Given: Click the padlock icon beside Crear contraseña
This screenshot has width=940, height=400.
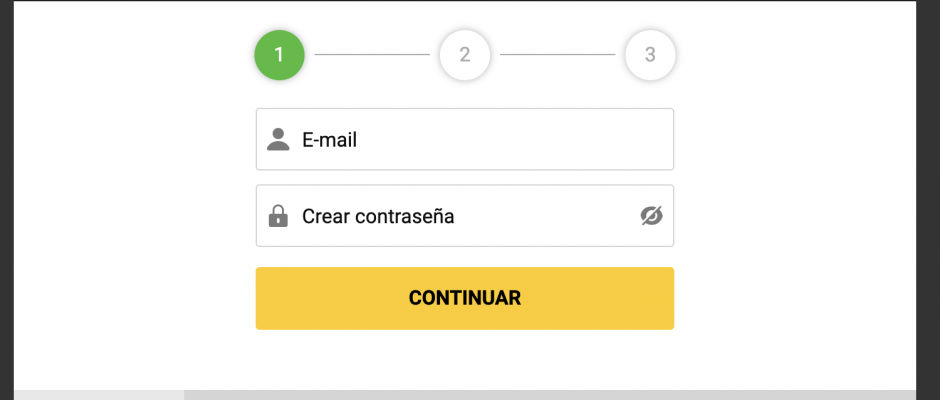Looking at the screenshot, I should tap(278, 216).
